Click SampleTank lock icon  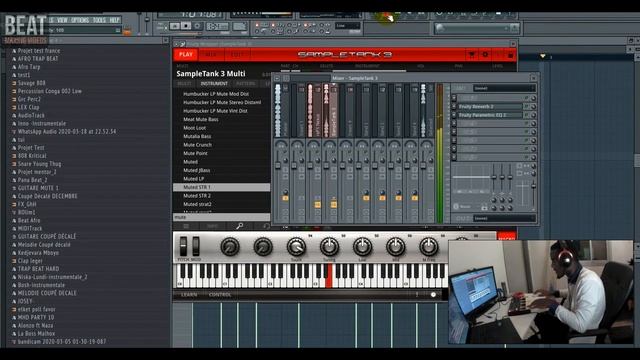click(510, 55)
